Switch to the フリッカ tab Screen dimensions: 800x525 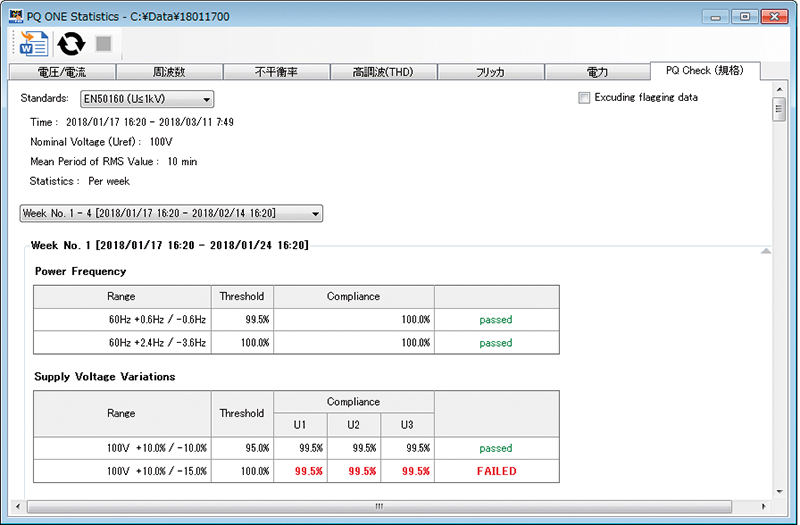(x=490, y=72)
